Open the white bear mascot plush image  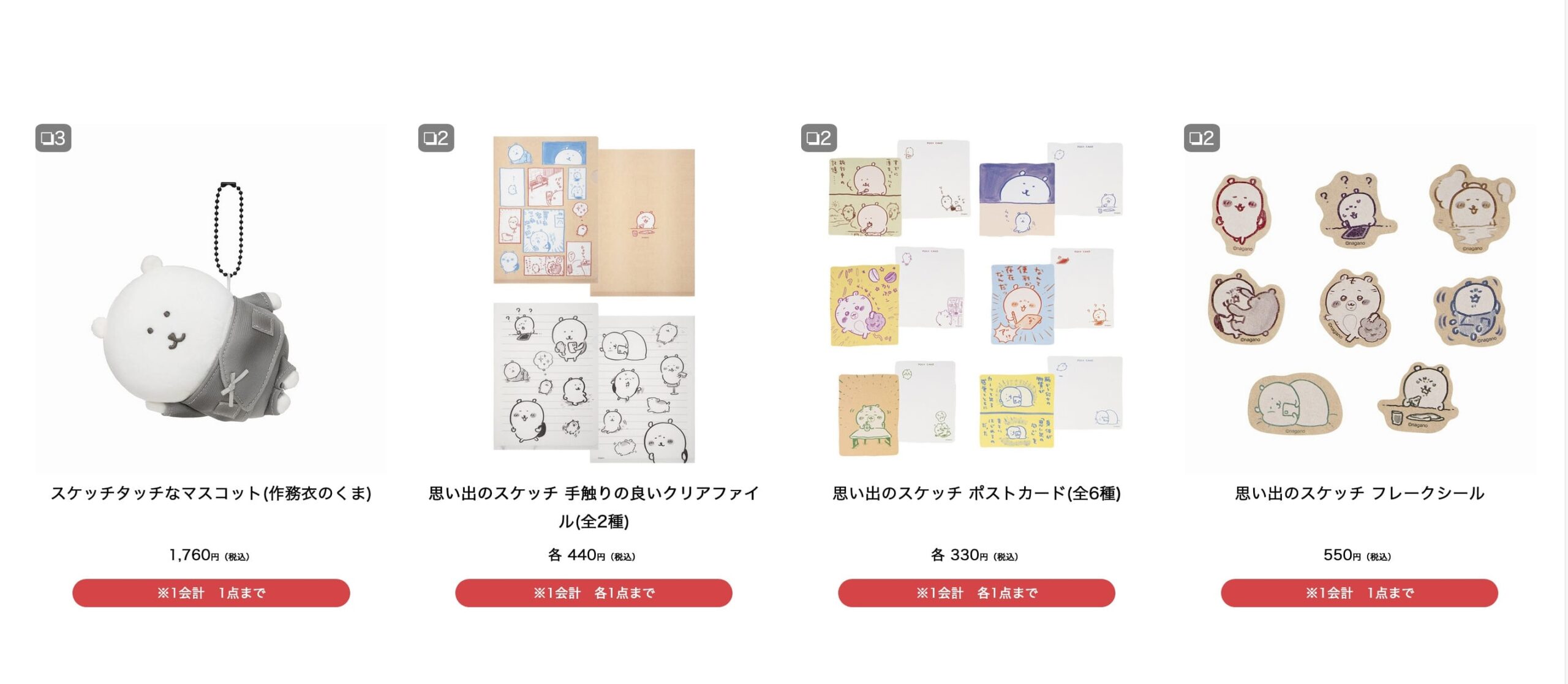point(211,299)
